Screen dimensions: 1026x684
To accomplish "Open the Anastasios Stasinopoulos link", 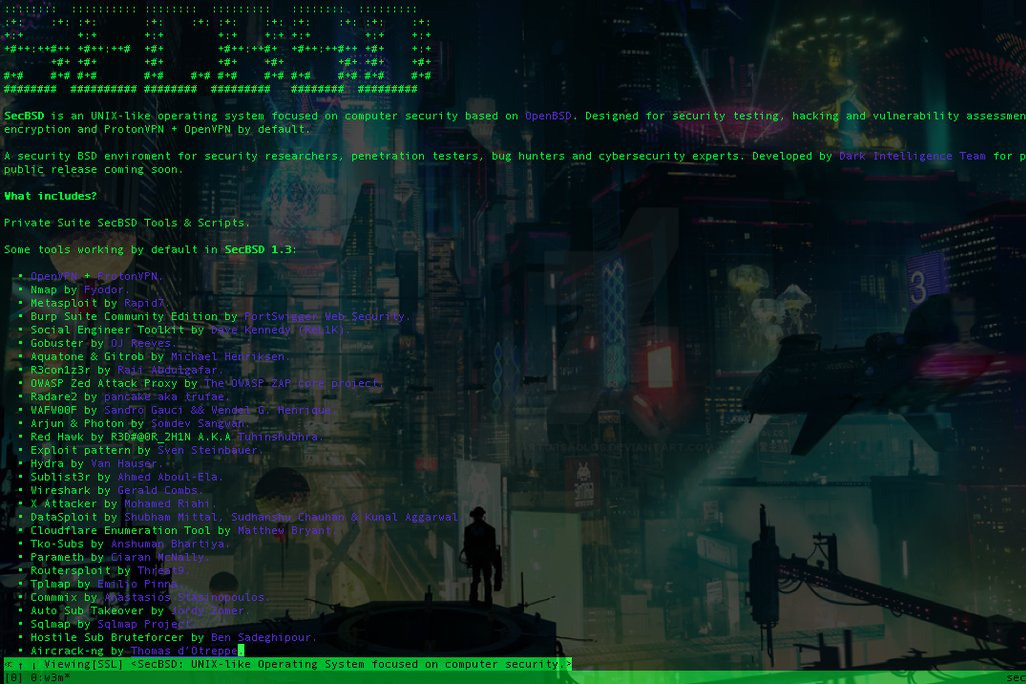I will click(184, 598).
